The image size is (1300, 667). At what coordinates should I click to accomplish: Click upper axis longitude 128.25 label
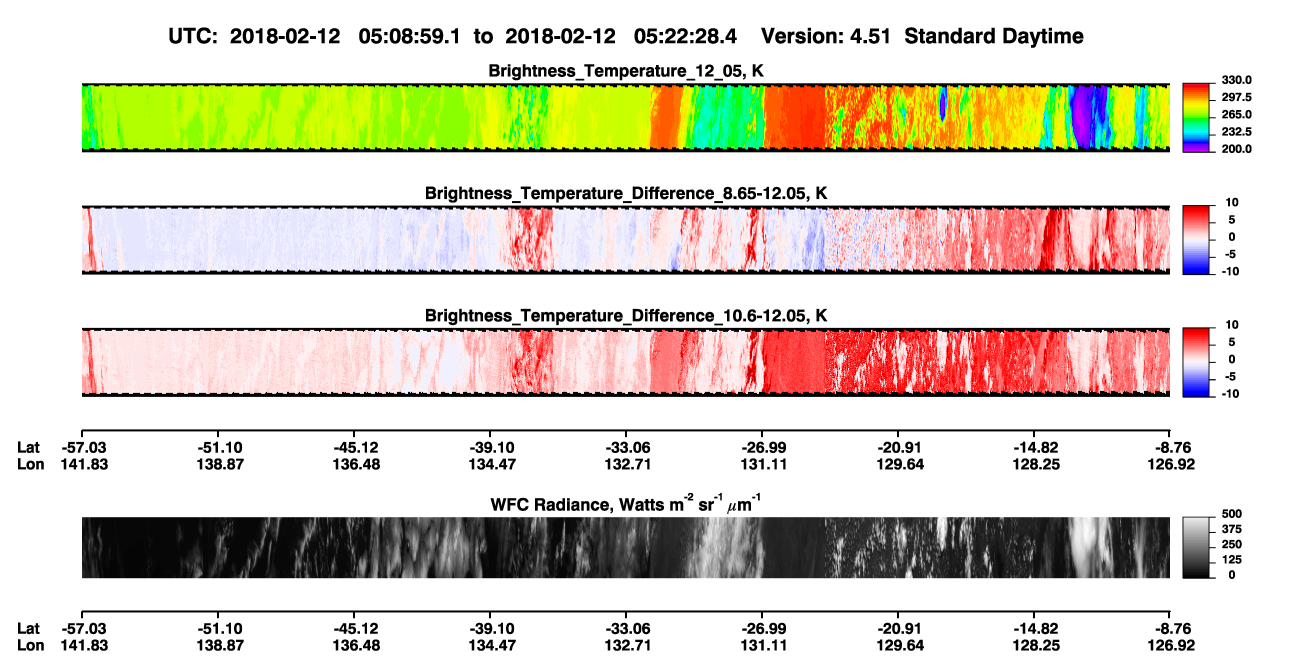pos(1035,464)
